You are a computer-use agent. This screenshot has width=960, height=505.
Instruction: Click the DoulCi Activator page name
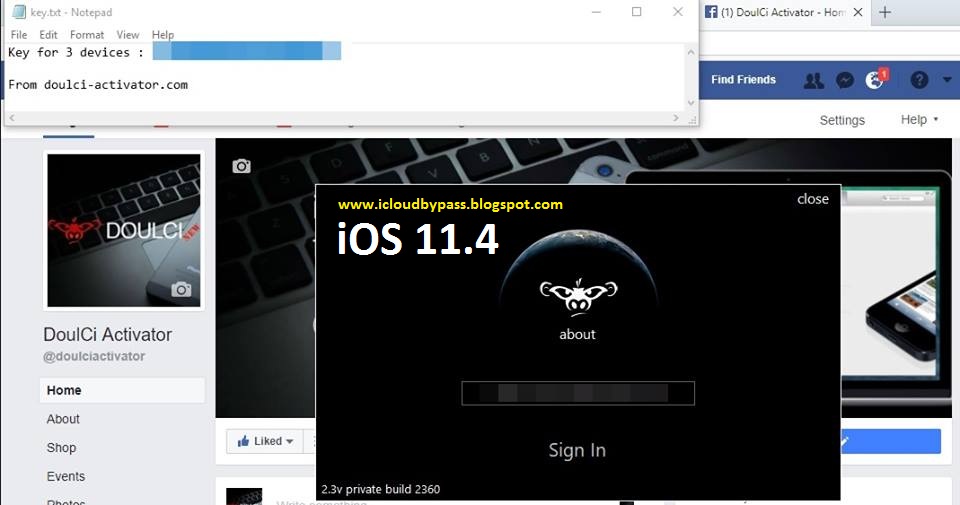point(108,334)
